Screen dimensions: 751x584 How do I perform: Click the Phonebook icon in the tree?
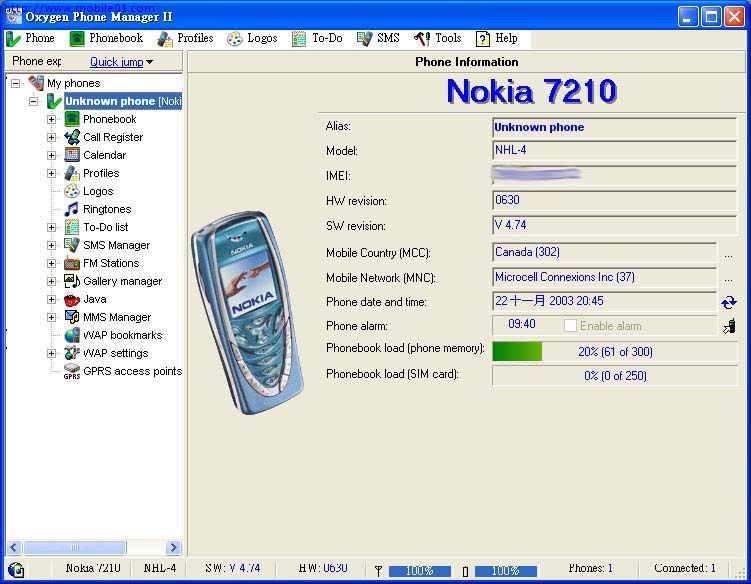click(x=72, y=119)
